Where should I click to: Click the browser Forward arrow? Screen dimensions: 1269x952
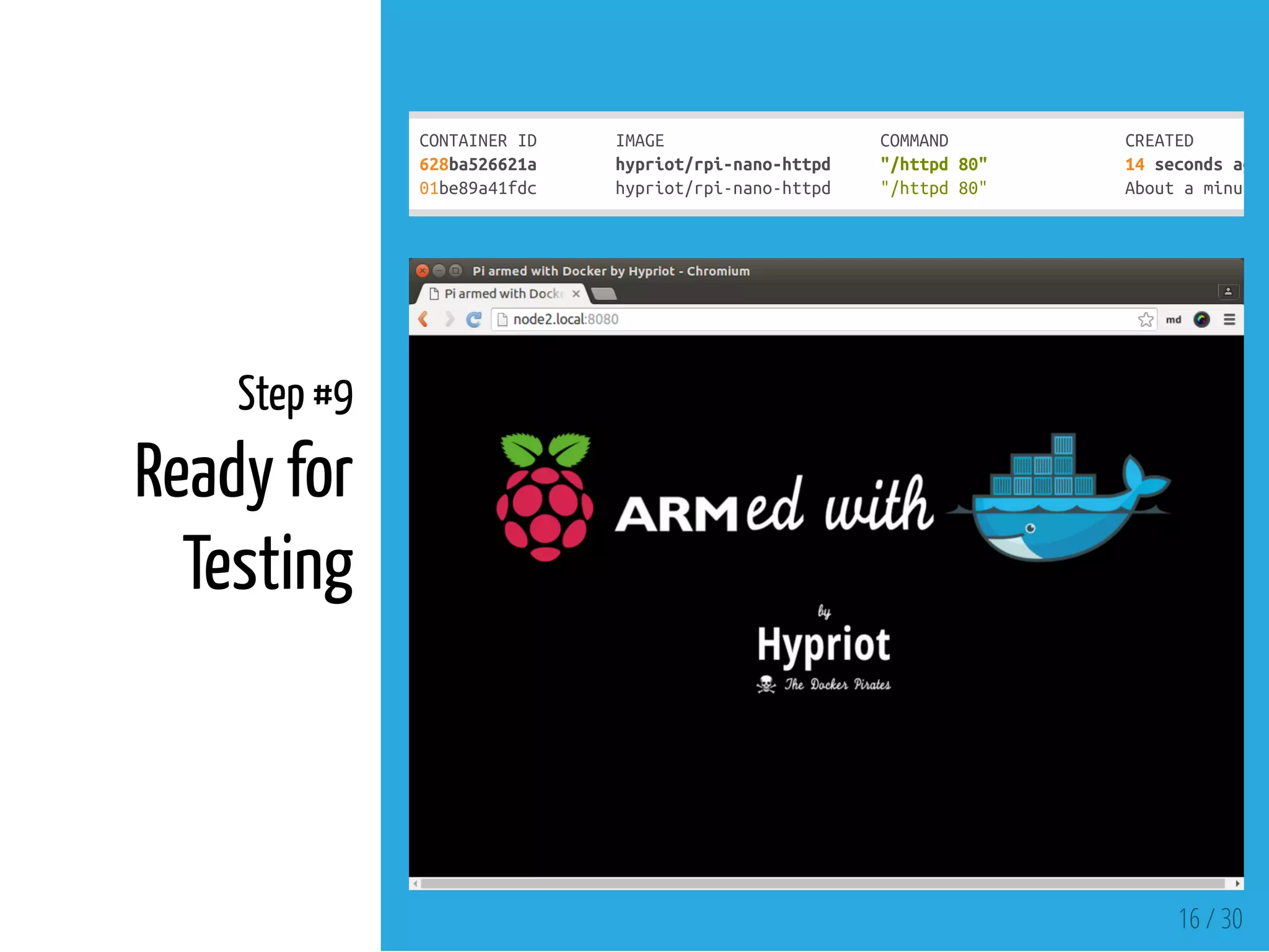[449, 319]
